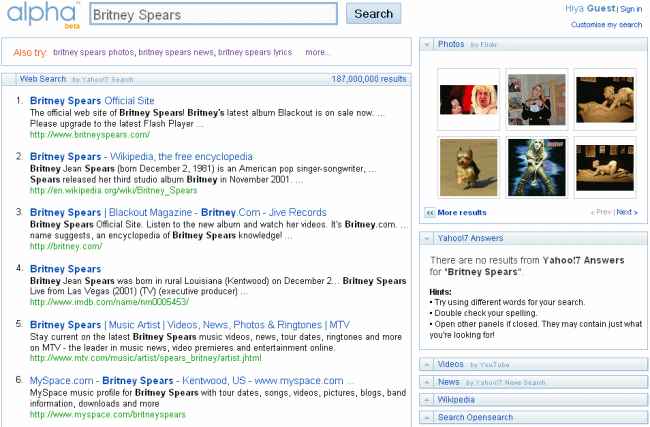Open the MySpace.com Britney Spears result

(192, 381)
